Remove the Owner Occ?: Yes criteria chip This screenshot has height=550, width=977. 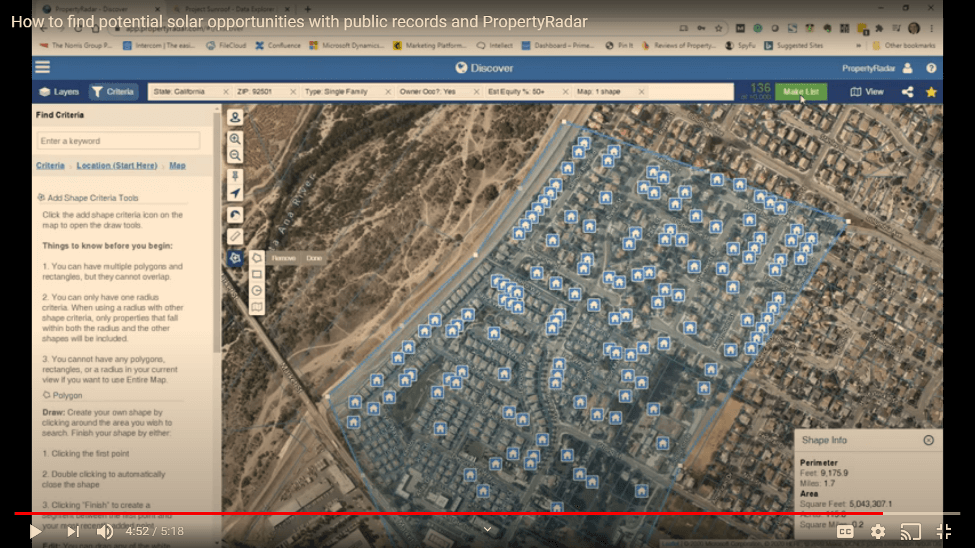(477, 92)
